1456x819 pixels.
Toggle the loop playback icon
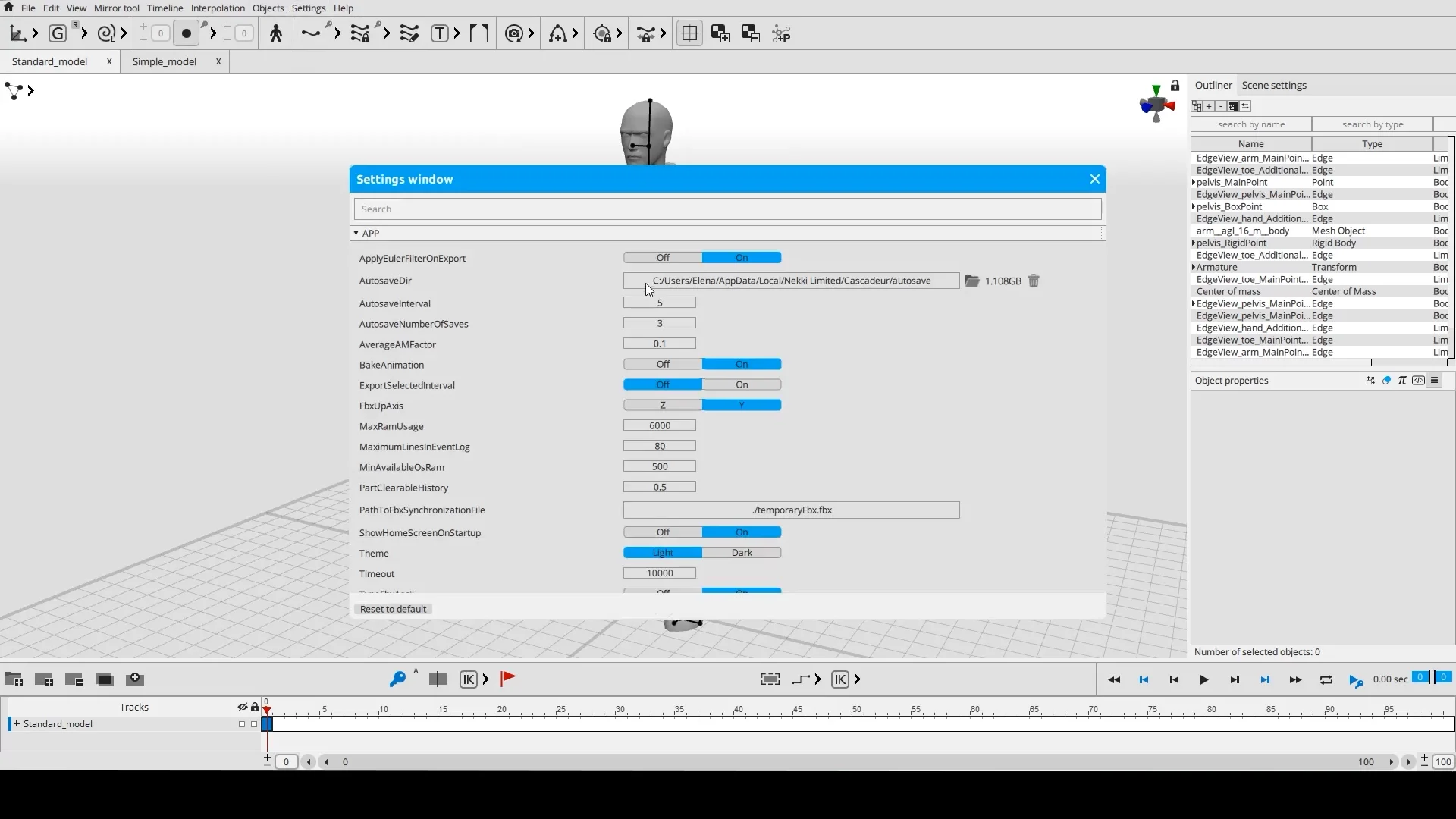click(1326, 680)
